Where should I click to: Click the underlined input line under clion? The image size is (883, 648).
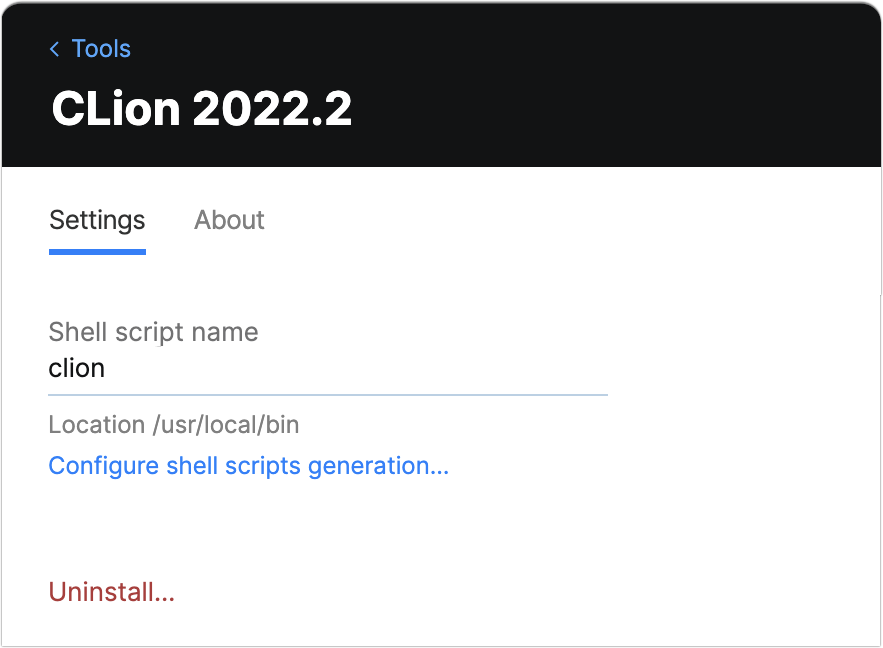click(328, 394)
